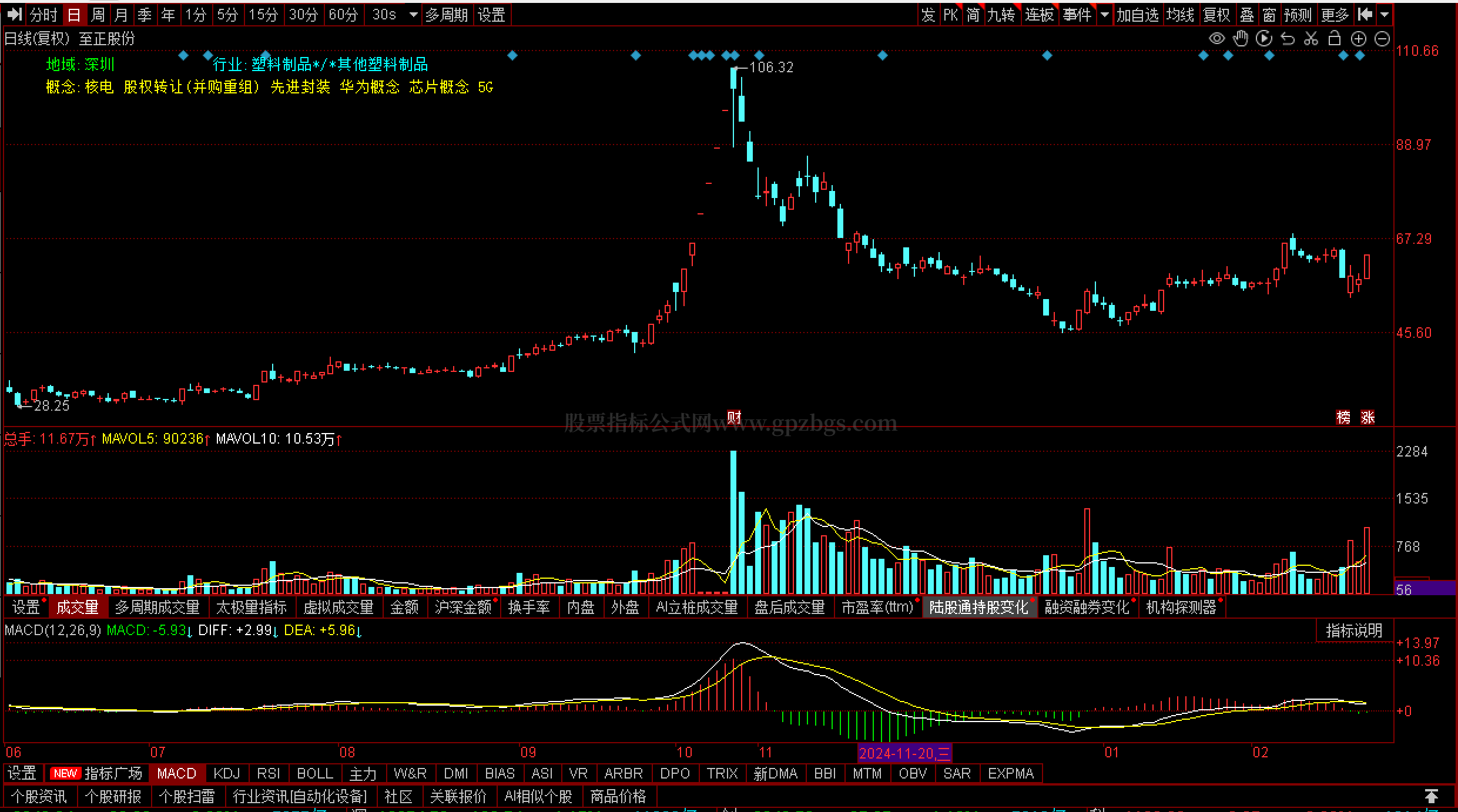Toggle 复权 price adjustment
This screenshot has width=1458, height=812.
pos(1216,15)
